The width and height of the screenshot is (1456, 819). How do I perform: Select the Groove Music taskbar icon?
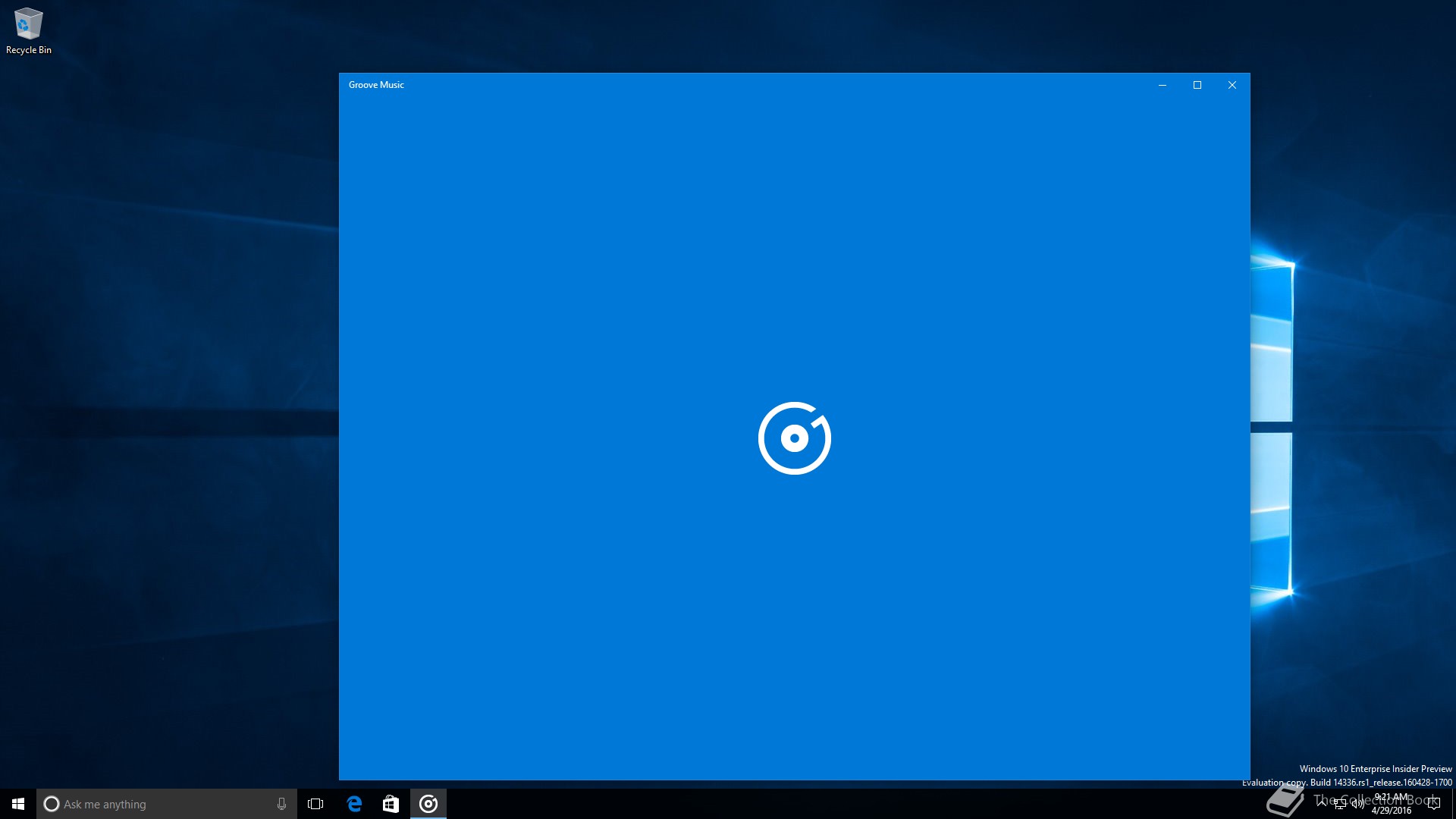pos(428,804)
